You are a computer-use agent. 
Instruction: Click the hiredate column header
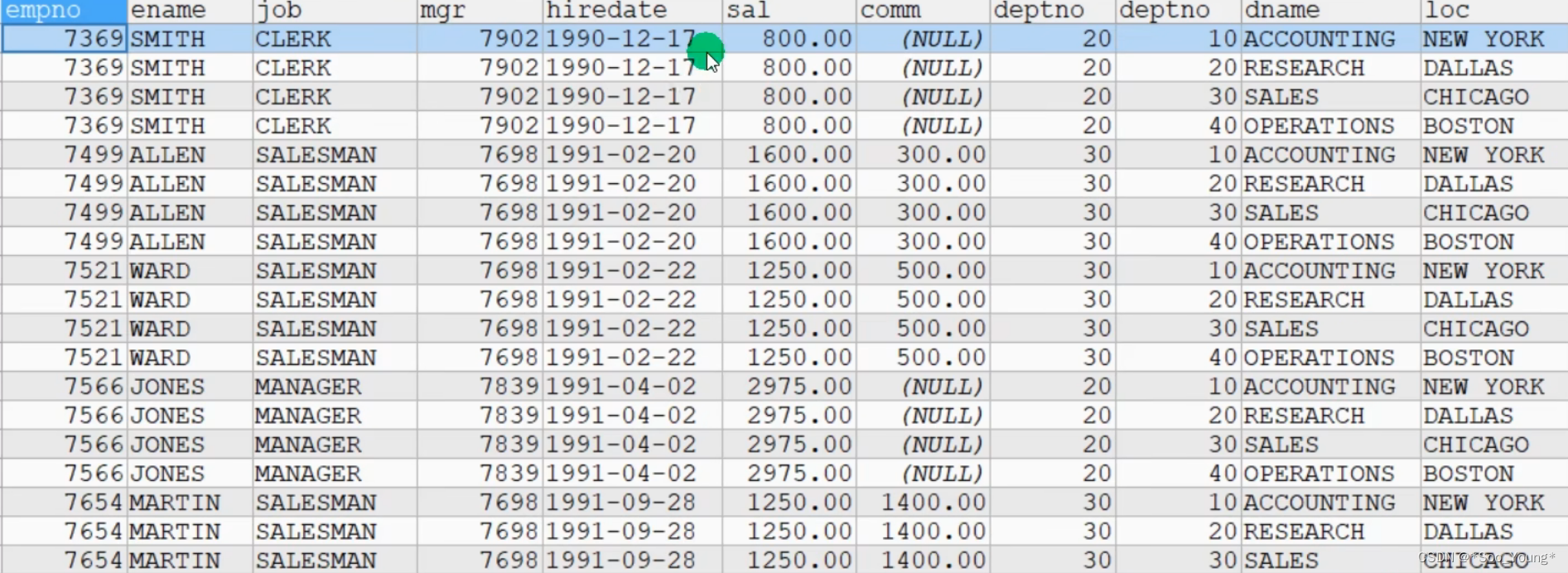click(x=633, y=11)
